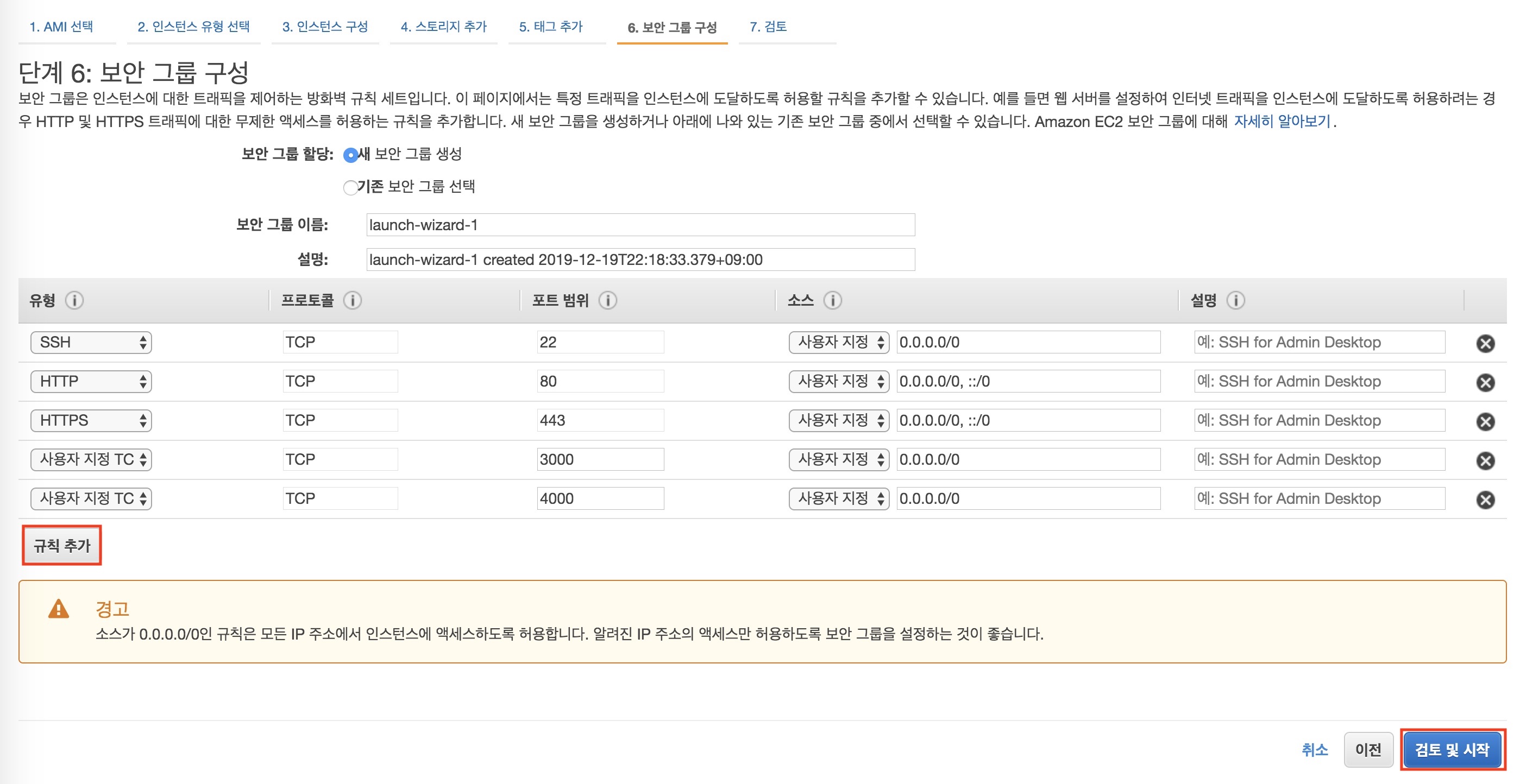Screen dimensions: 1520x784
Task: Open the HTTP type dropdown
Action: (91, 381)
